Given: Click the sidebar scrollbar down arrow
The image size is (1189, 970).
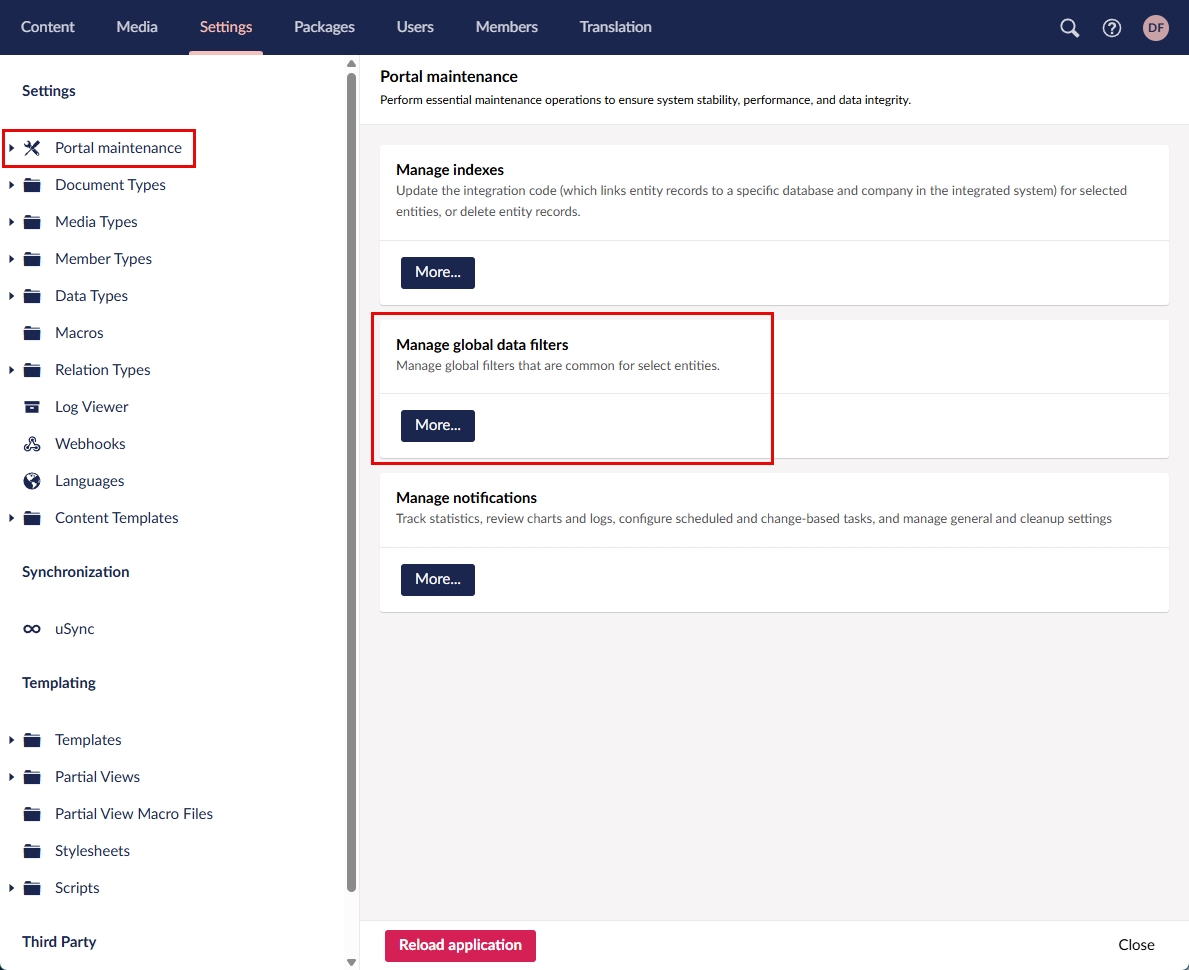Looking at the screenshot, I should 351,962.
